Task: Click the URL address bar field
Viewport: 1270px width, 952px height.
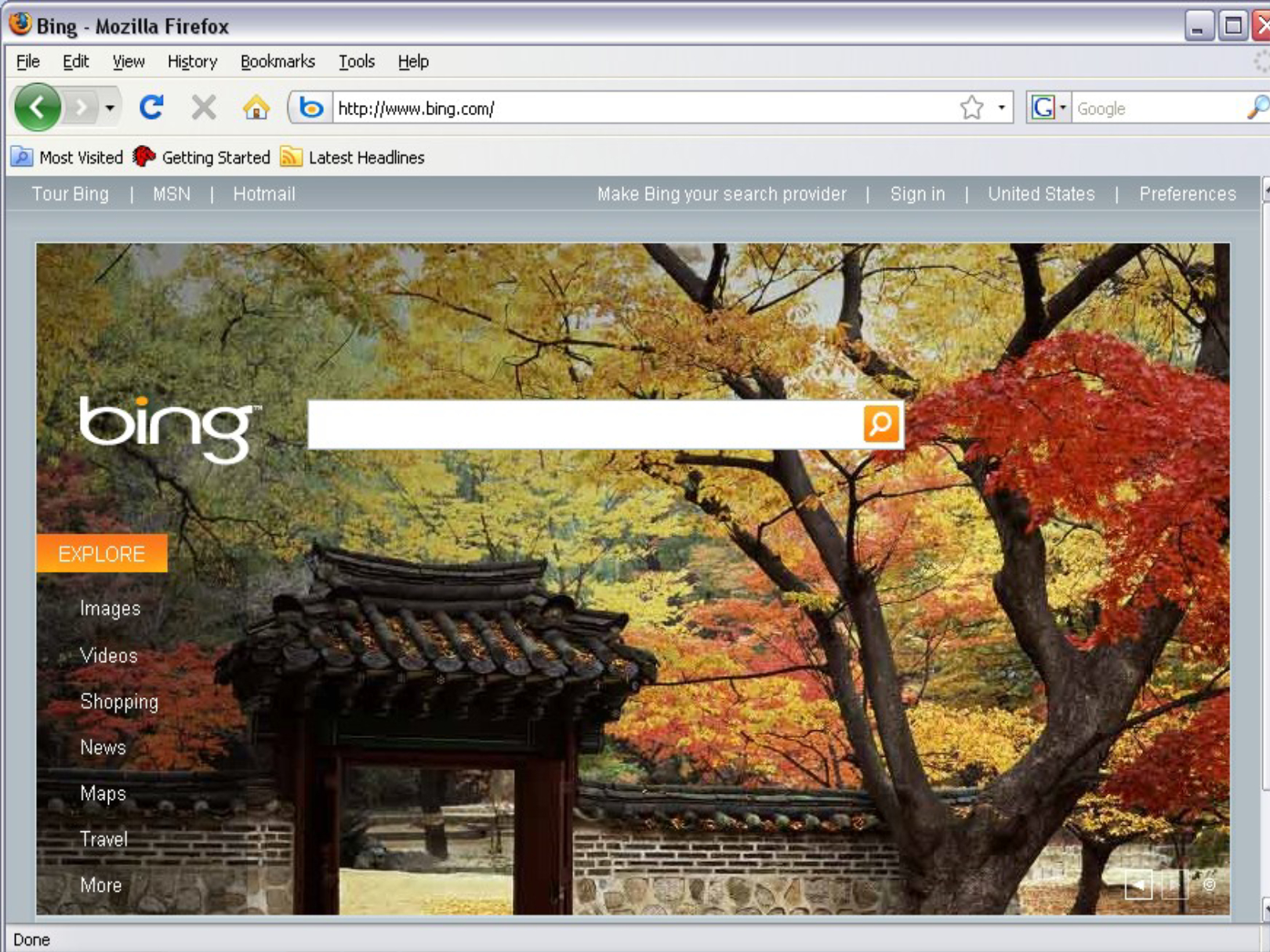Action: pyautogui.click(x=645, y=108)
